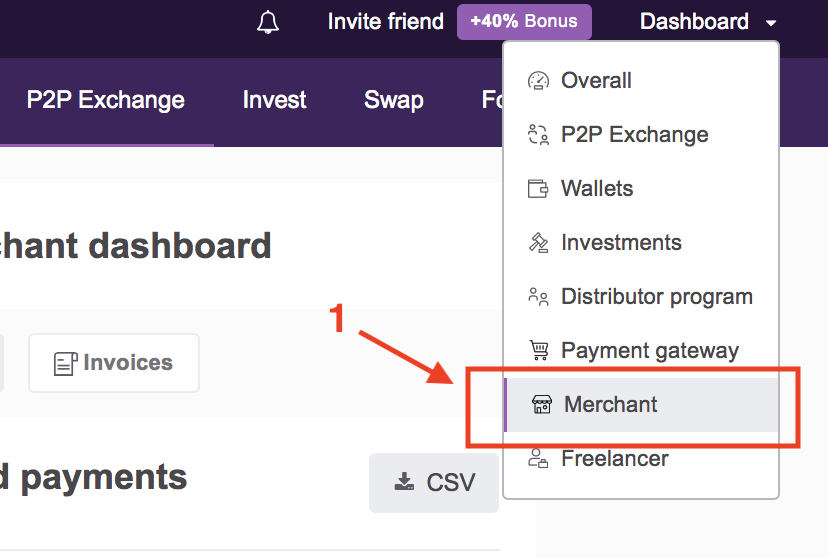This screenshot has width=828, height=558.
Task: Click the Wallets wallet icon
Action: [538, 188]
